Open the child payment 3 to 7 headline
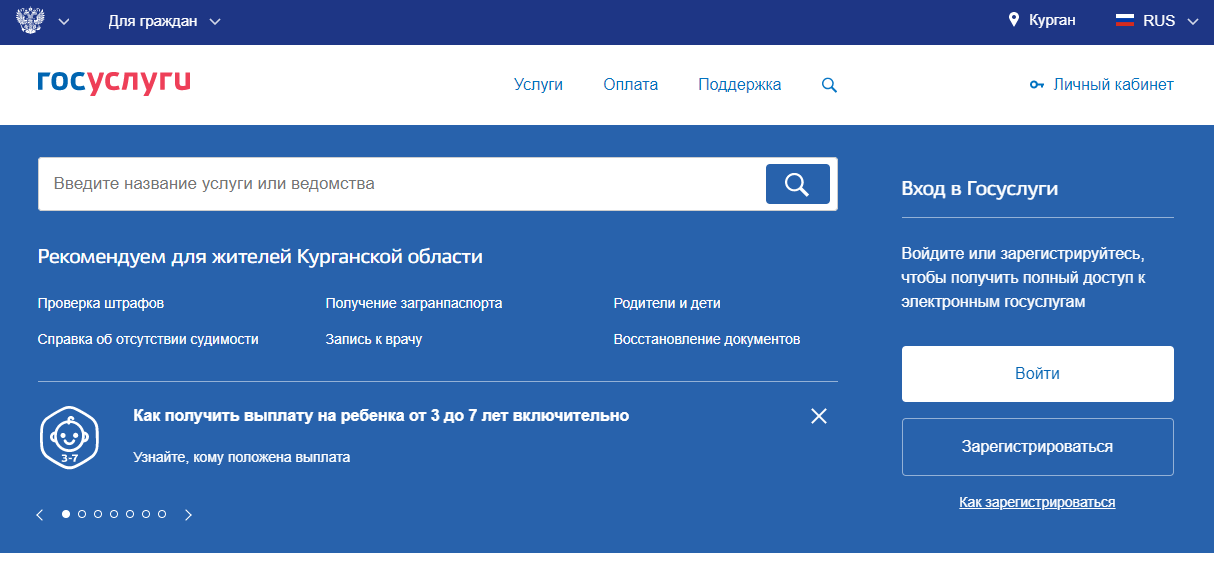The height and width of the screenshot is (567, 1214). [x=381, y=415]
